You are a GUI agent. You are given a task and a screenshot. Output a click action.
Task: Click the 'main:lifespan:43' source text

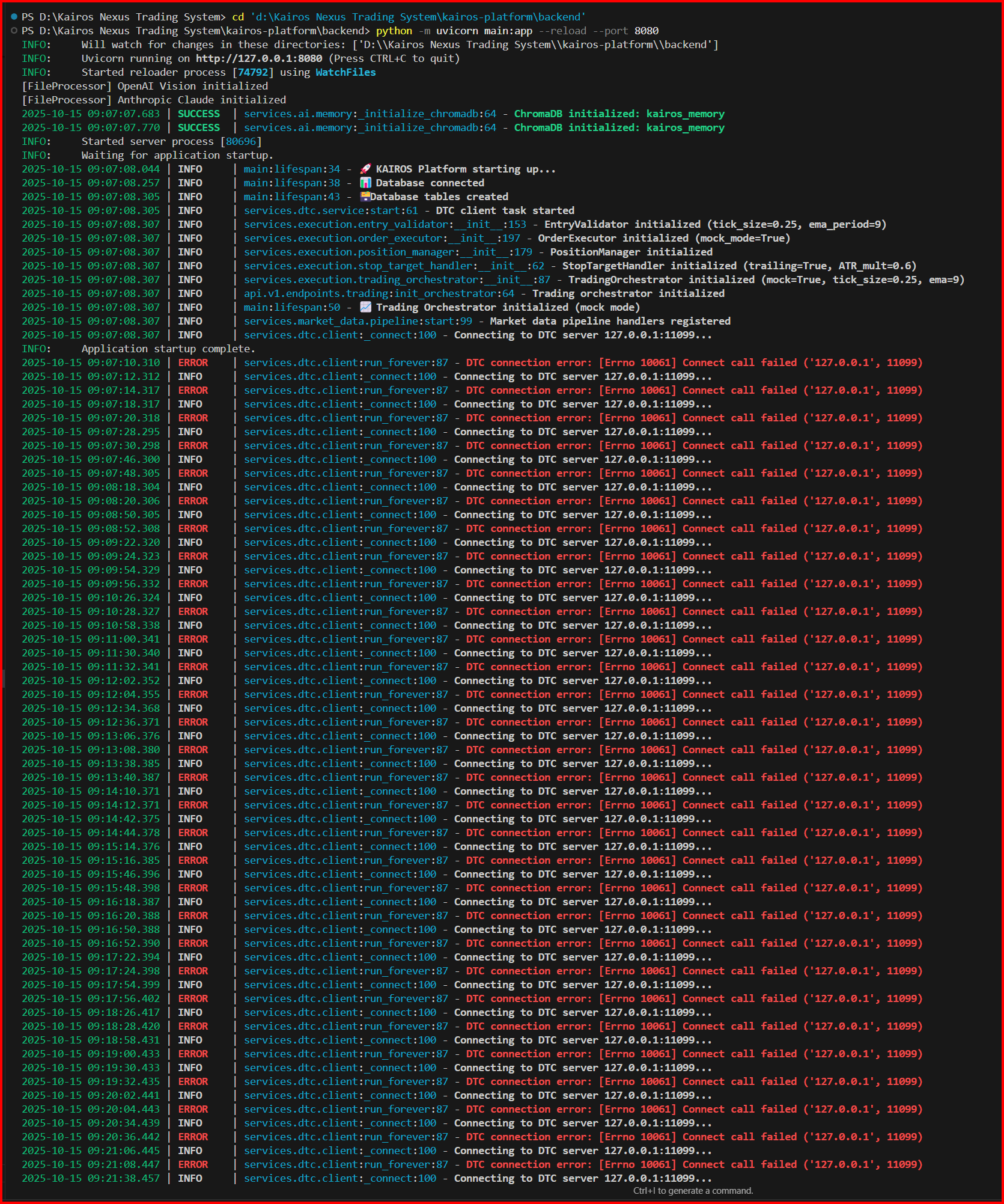292,197
